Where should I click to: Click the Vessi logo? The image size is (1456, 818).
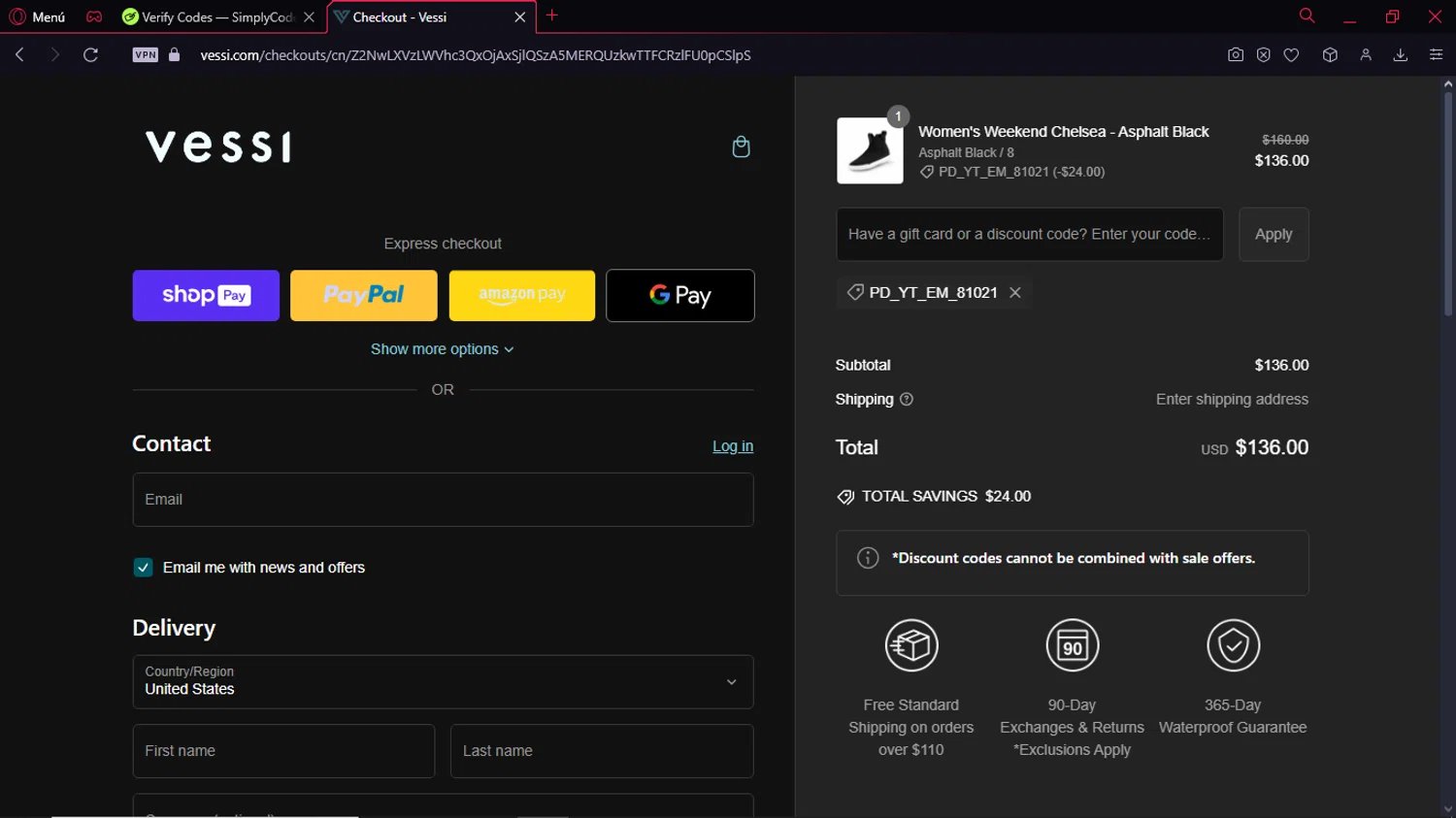click(218, 147)
